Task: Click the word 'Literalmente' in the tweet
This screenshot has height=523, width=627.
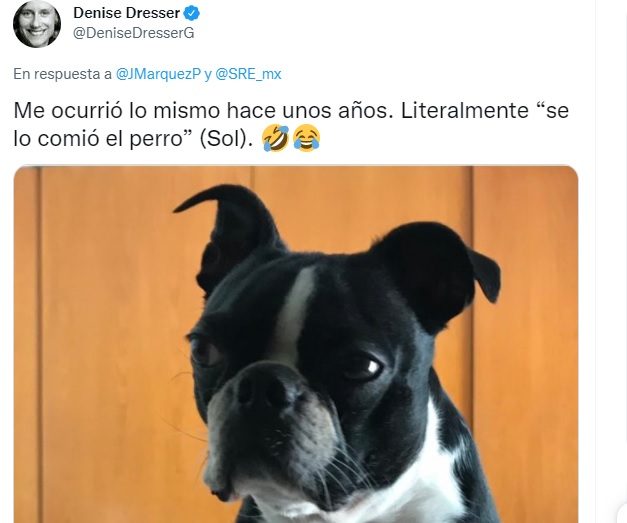Action: [465, 110]
